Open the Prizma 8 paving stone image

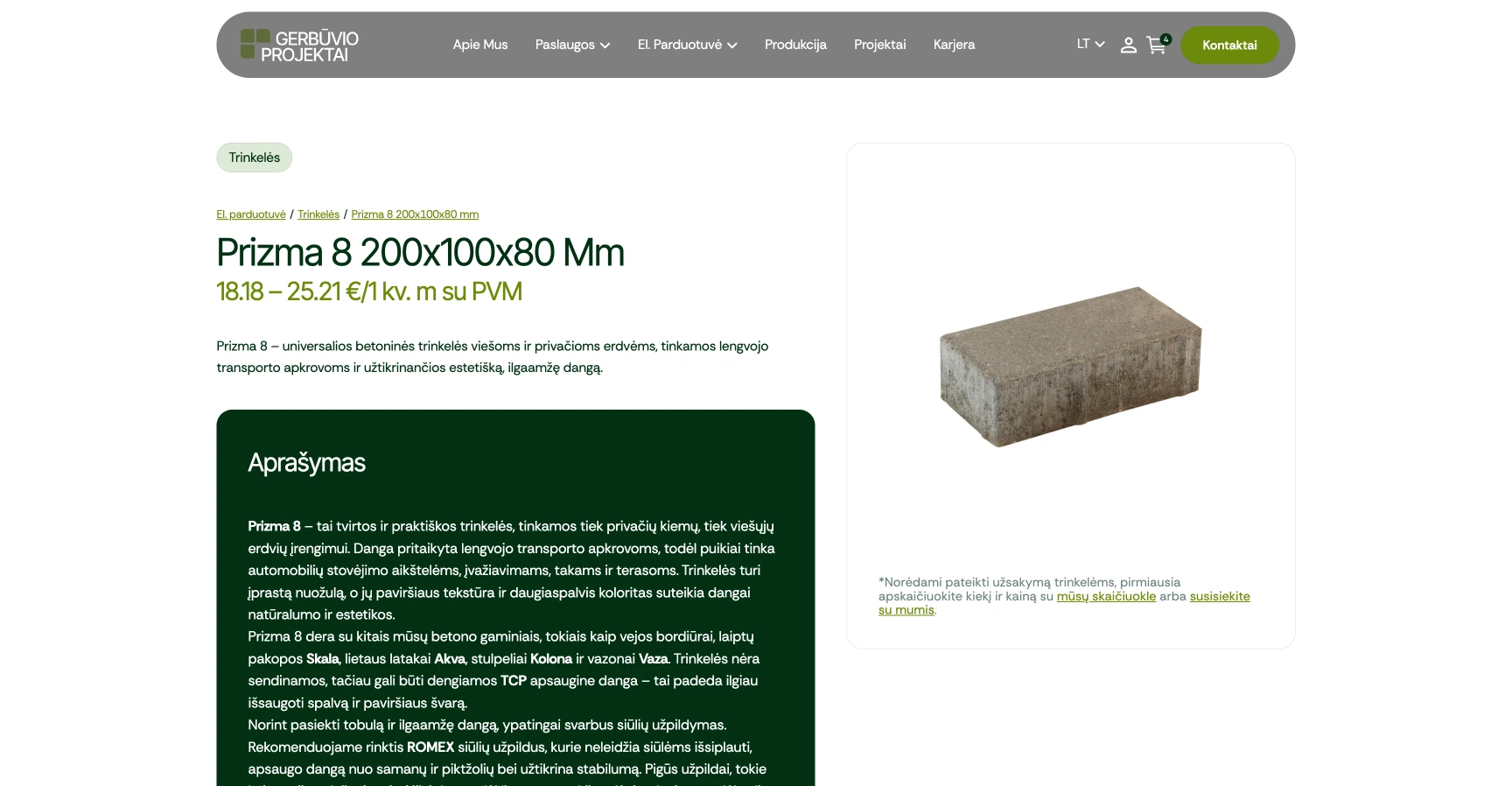[x=1070, y=366]
